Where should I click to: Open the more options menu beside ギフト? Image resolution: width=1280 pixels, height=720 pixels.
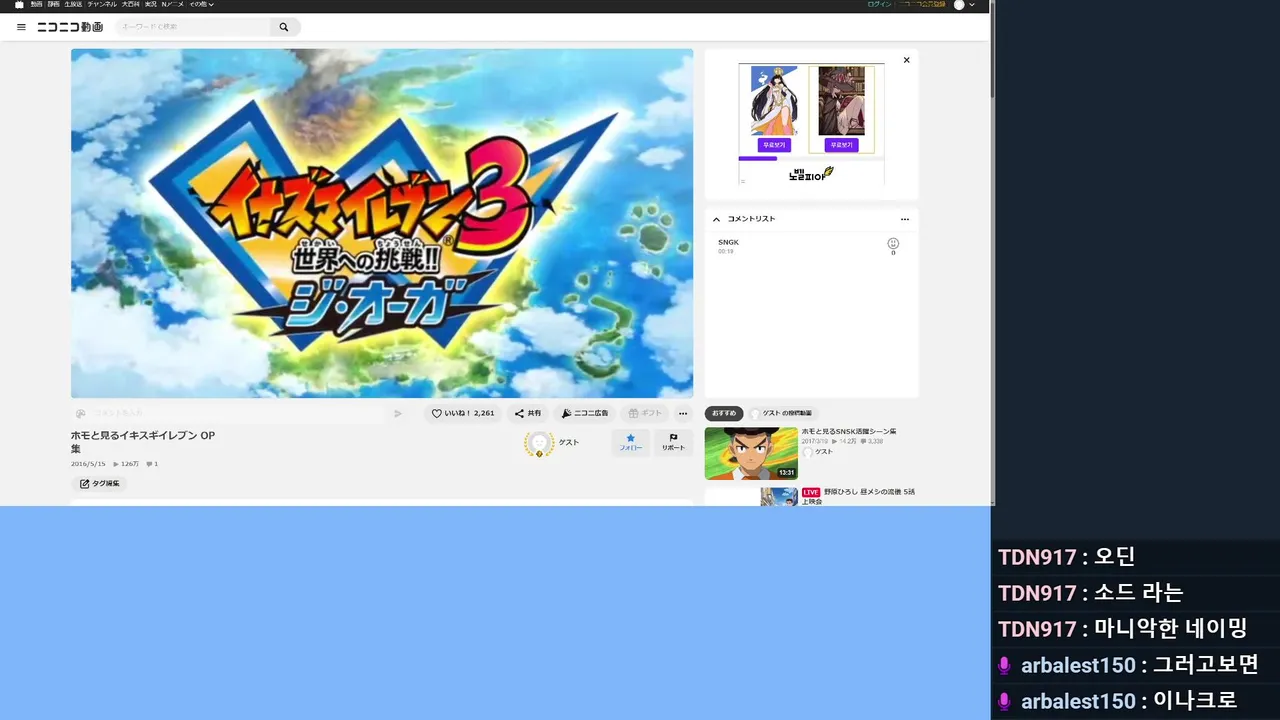coord(683,413)
